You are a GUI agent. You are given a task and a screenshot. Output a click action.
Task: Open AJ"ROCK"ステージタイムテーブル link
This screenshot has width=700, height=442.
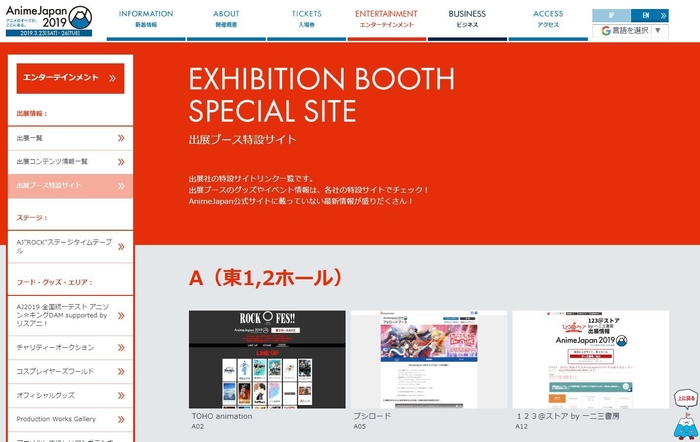(x=71, y=246)
